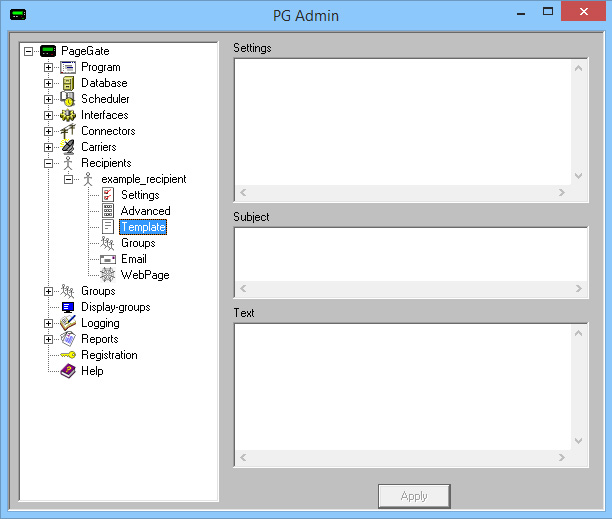Open the recipient Settings tree label

click(x=140, y=195)
